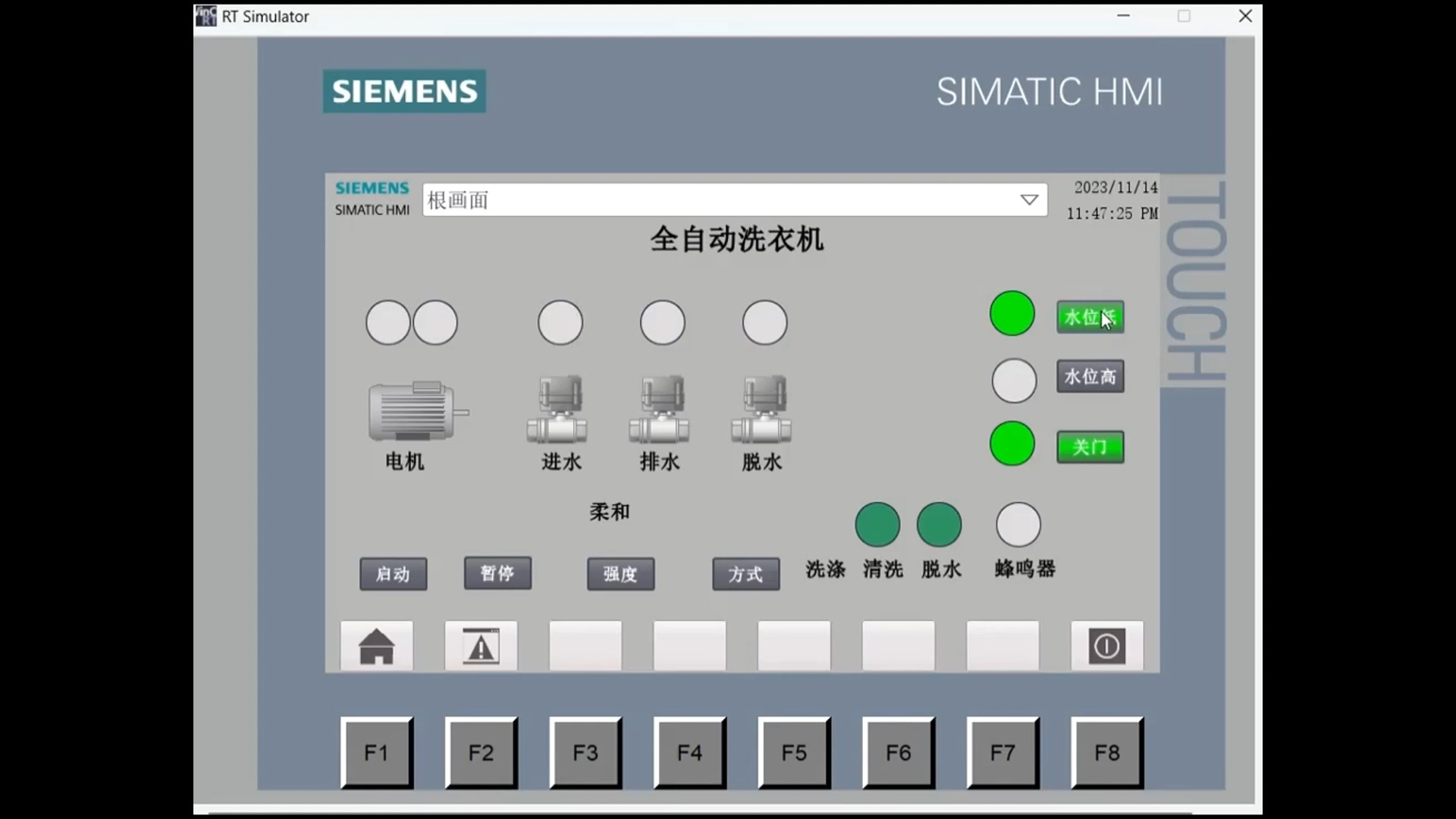
Task: Click the home screen icon button
Action: [x=376, y=646]
